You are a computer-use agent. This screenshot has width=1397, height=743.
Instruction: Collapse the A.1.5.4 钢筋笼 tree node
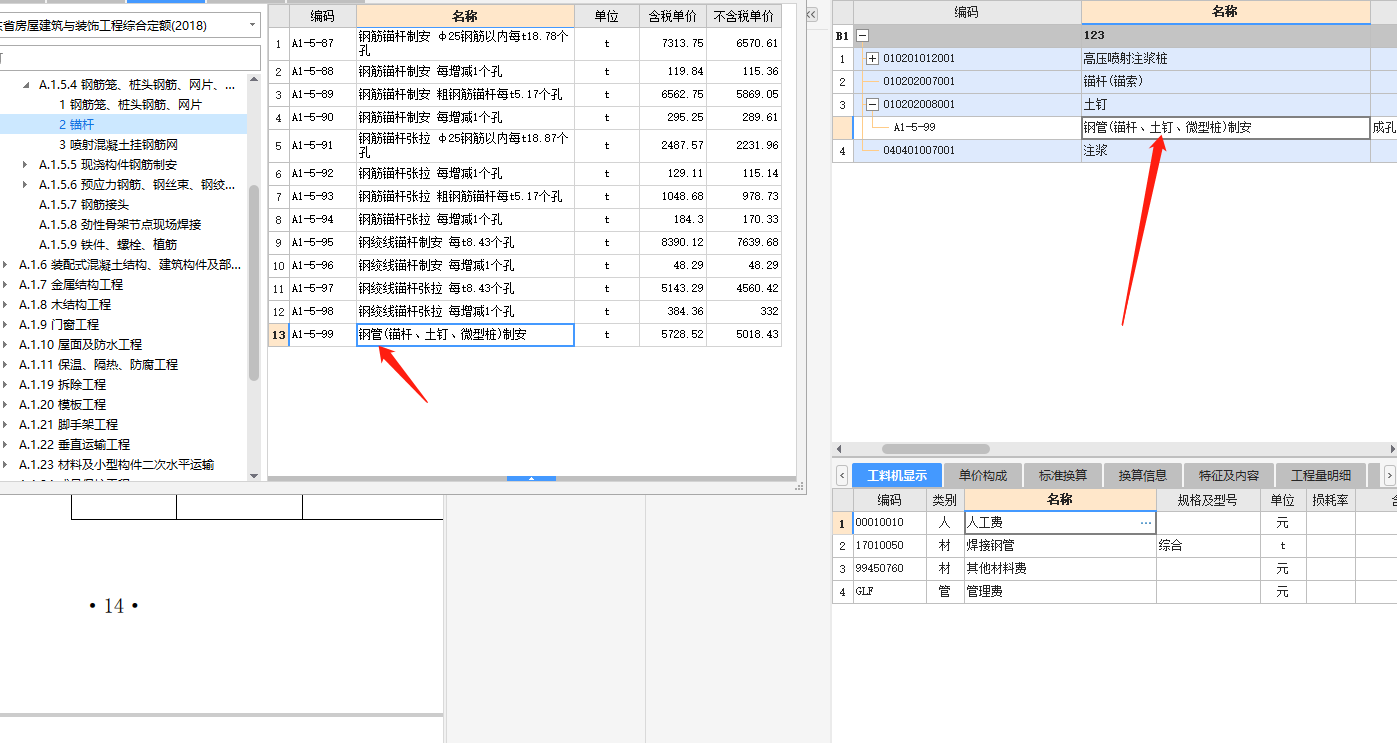[26, 85]
